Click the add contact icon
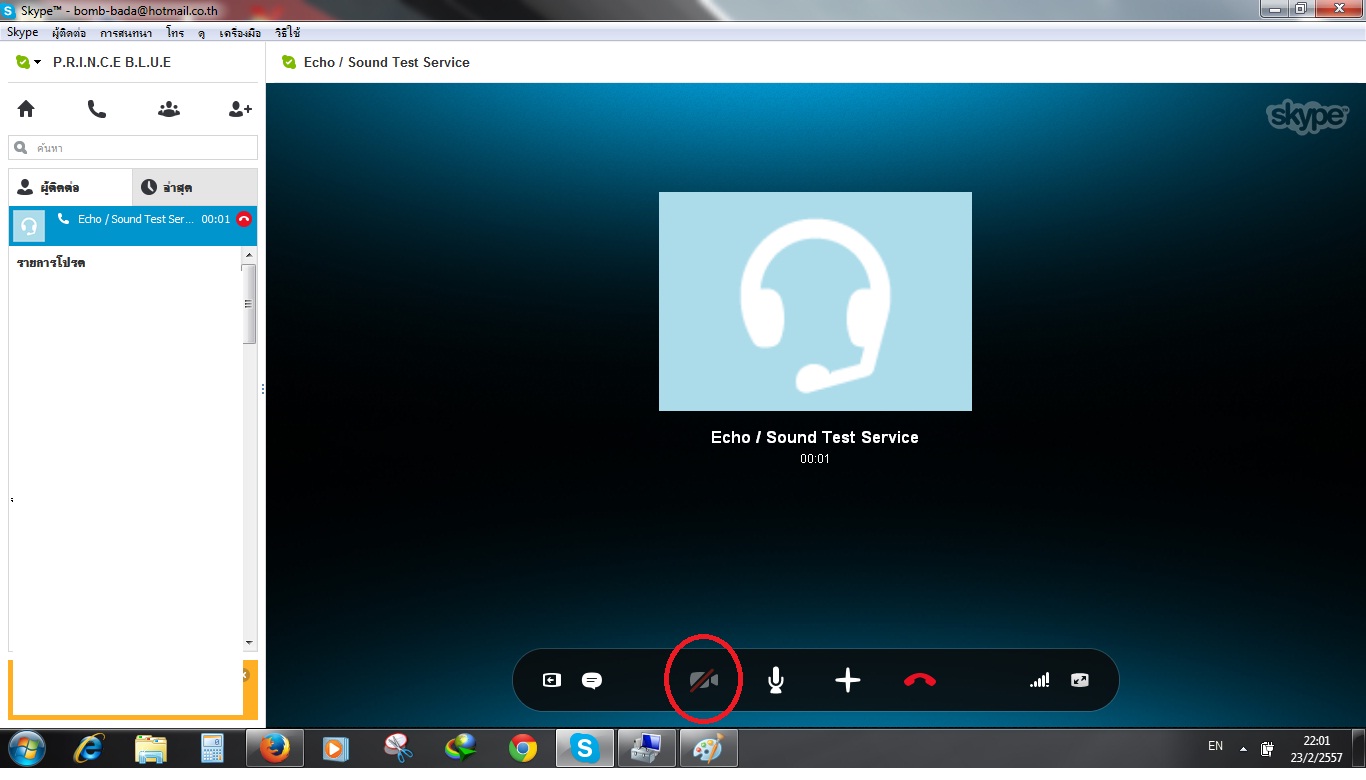This screenshot has width=1366, height=780. [240, 109]
